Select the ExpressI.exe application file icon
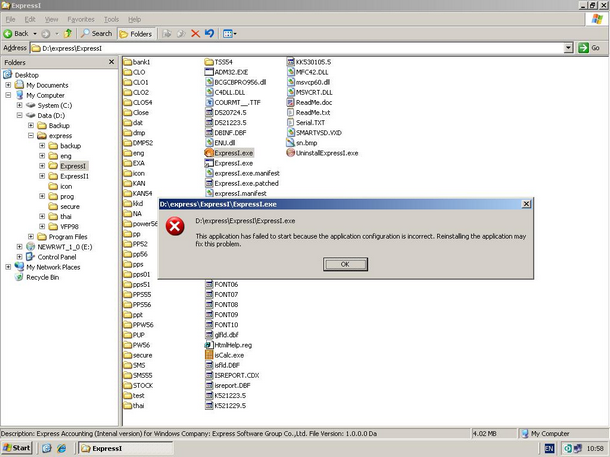 tap(208, 153)
